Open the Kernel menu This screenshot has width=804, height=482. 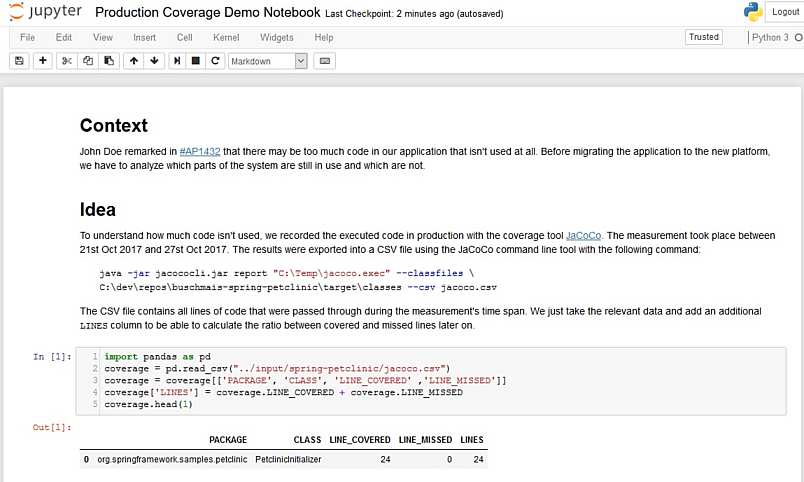[226, 37]
